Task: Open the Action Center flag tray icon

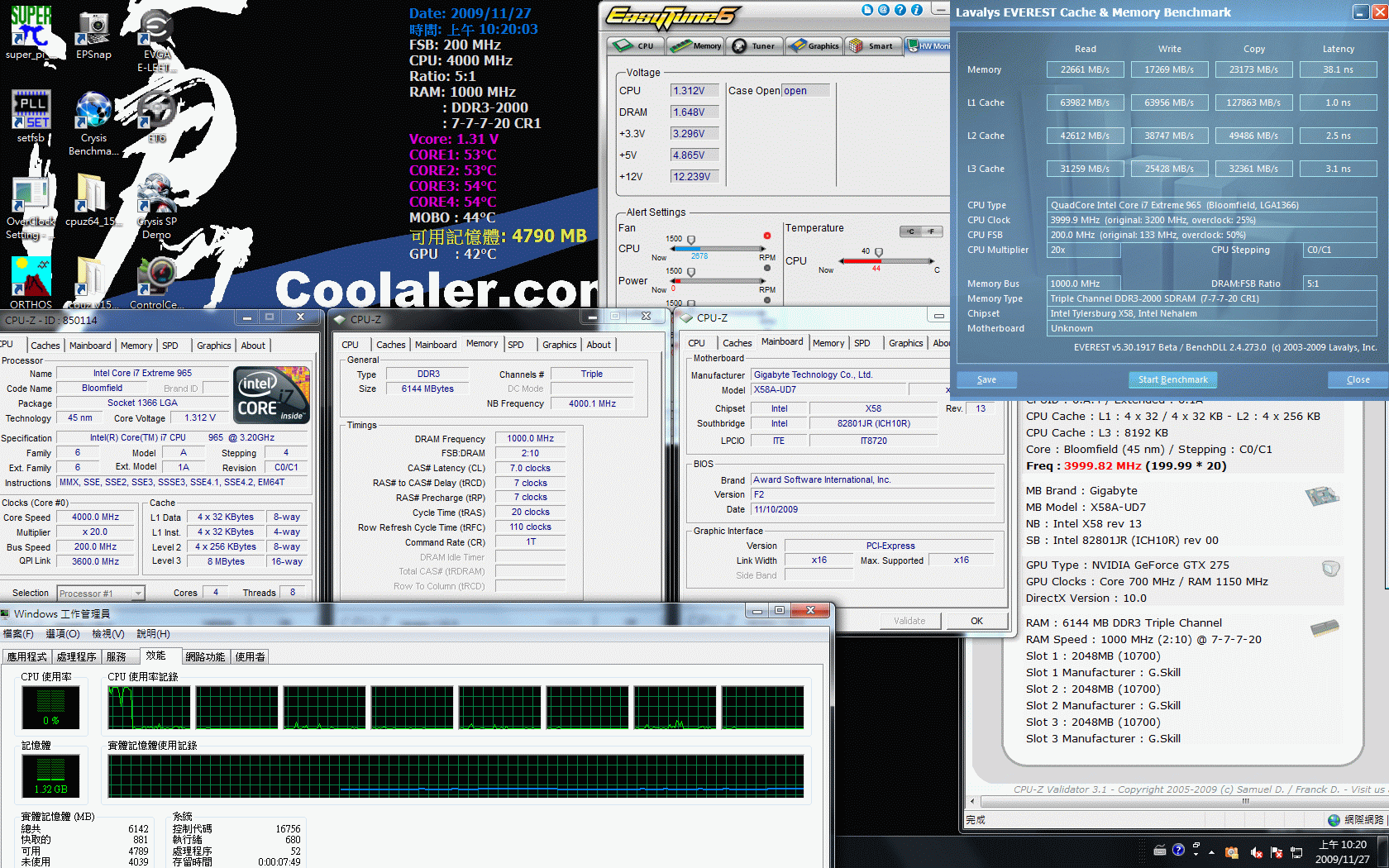Action: tap(1277, 852)
